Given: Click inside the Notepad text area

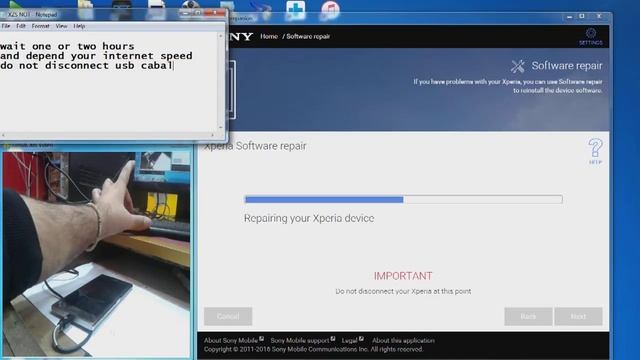Looking at the screenshot, I should point(108,82).
